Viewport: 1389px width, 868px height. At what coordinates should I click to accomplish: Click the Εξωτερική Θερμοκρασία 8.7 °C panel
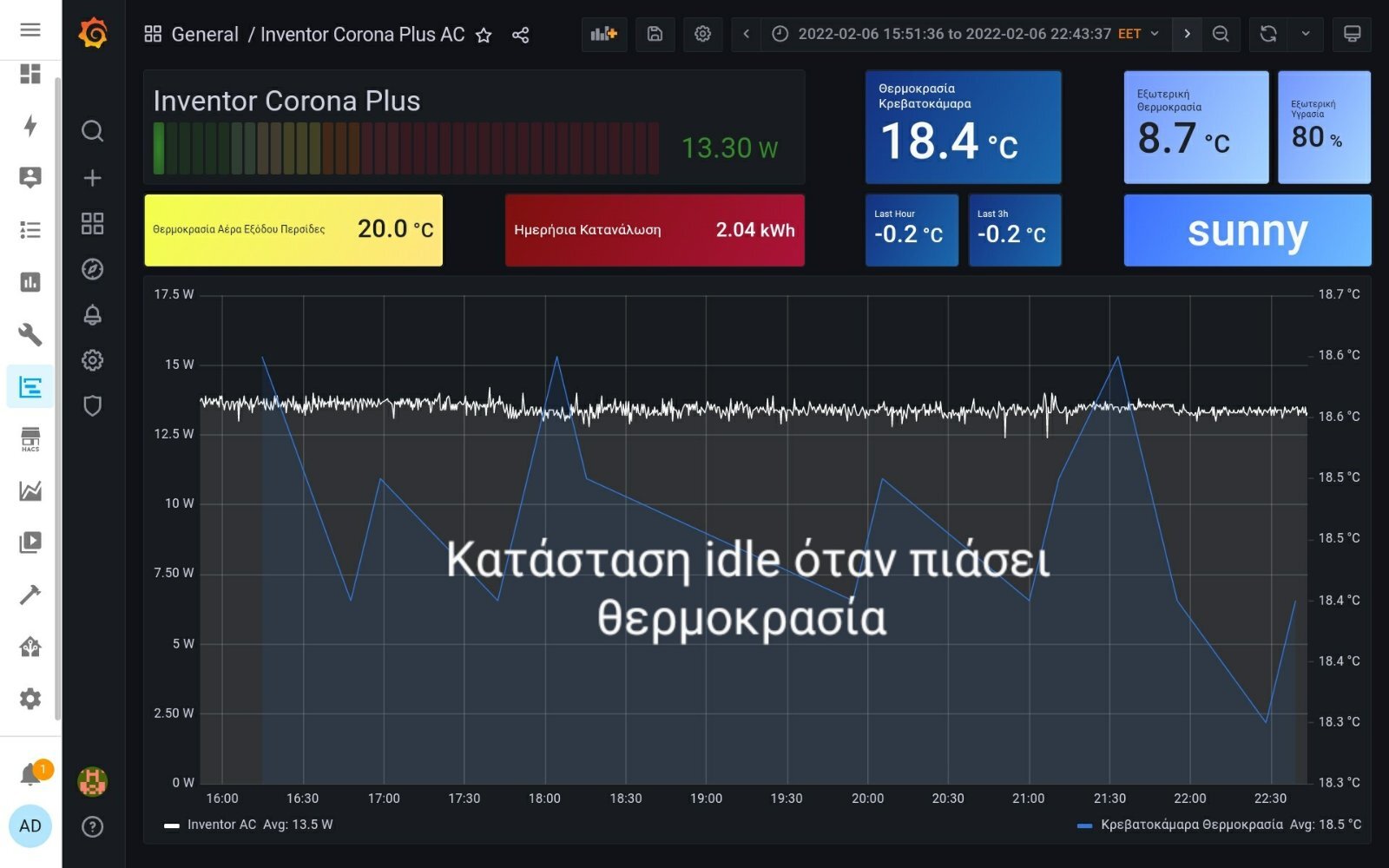click(x=1196, y=127)
